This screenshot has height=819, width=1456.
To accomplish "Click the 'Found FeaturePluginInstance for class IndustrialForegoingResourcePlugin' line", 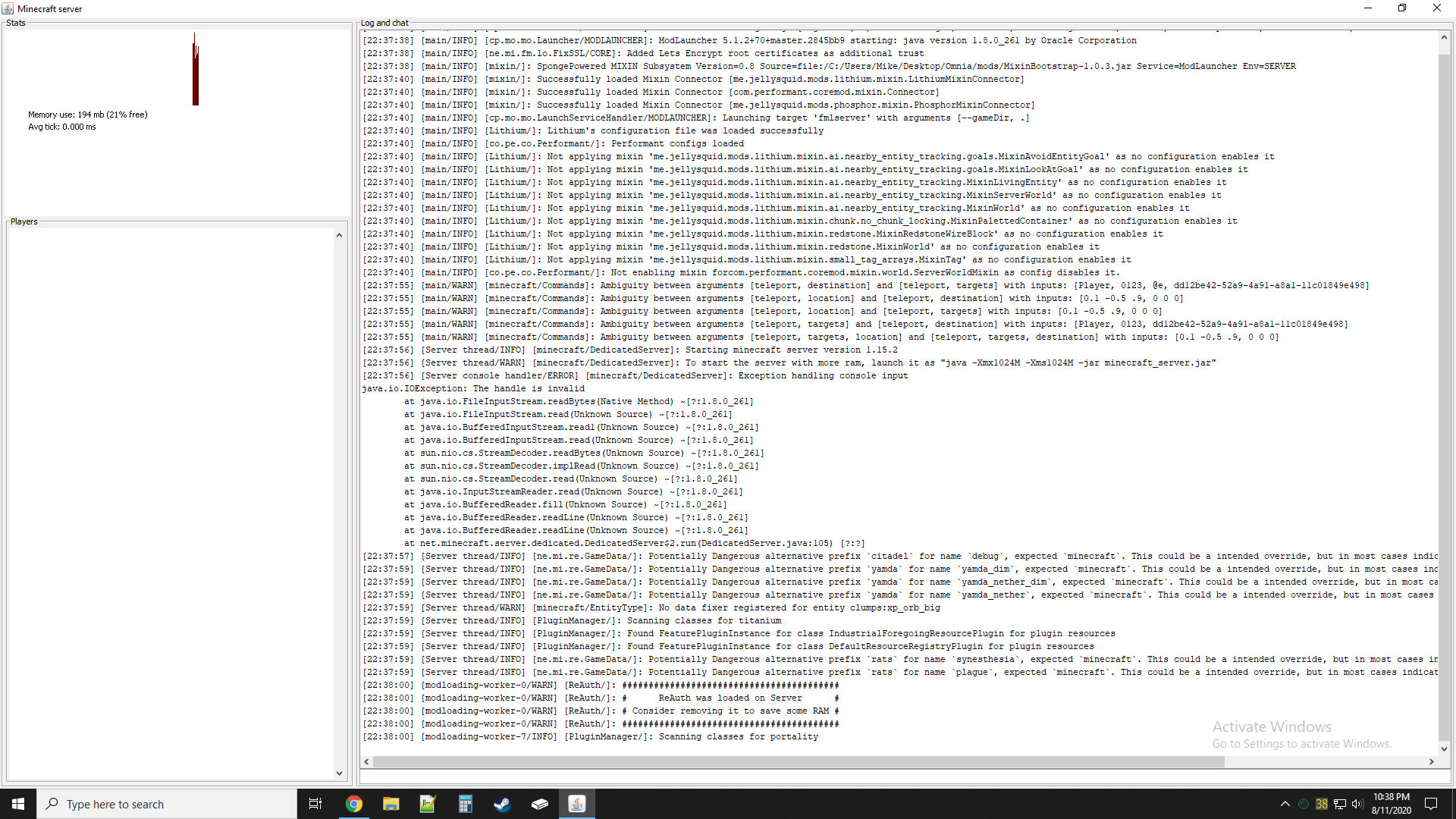I will [x=739, y=633].
